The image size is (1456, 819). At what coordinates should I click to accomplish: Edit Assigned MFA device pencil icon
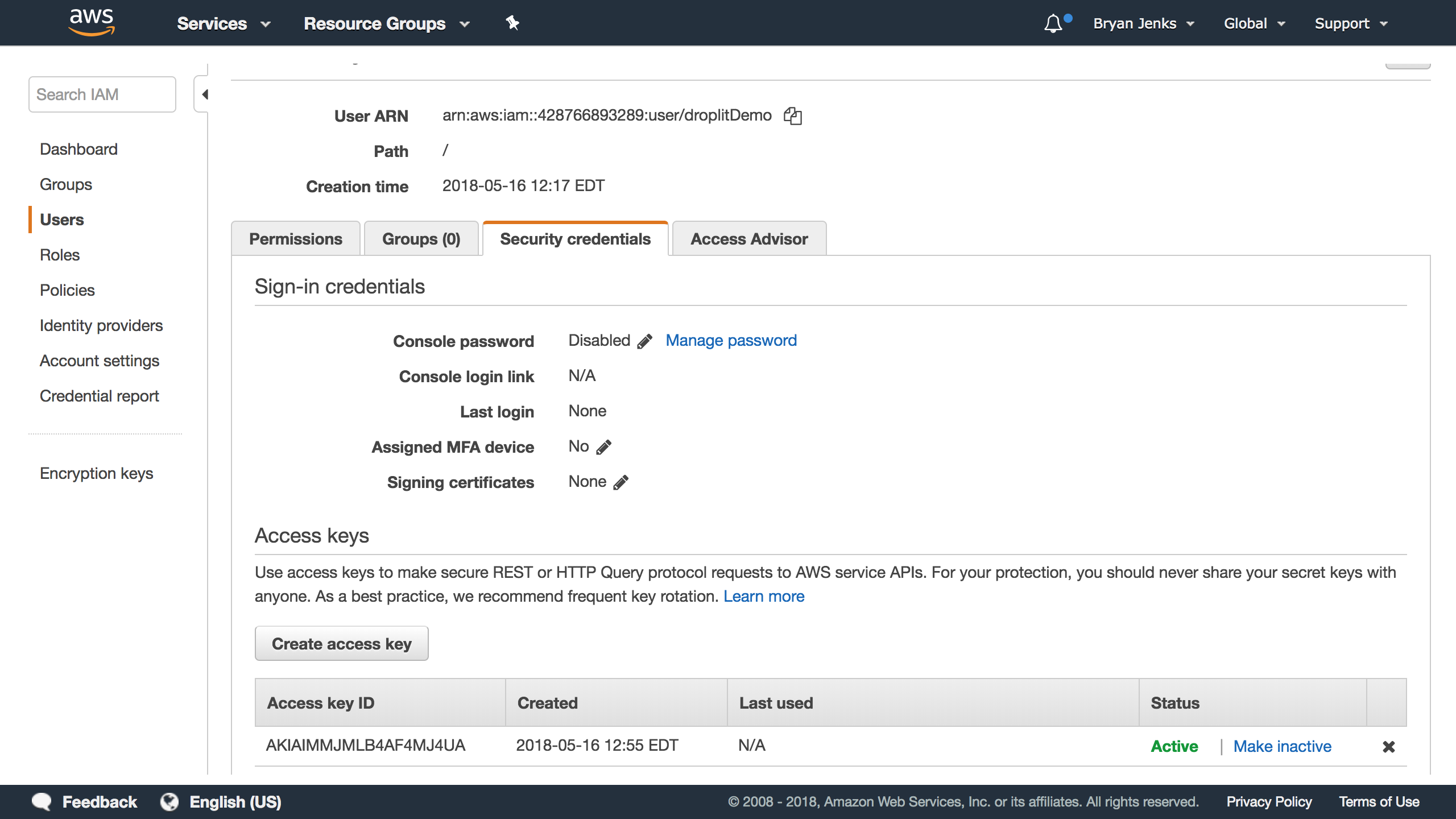tap(604, 447)
